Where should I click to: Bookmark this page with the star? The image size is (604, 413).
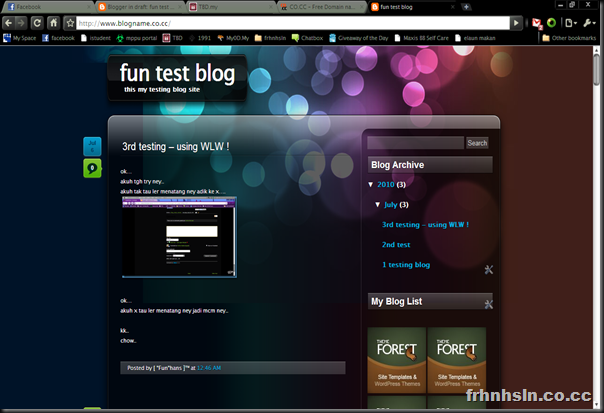[x=70, y=23]
